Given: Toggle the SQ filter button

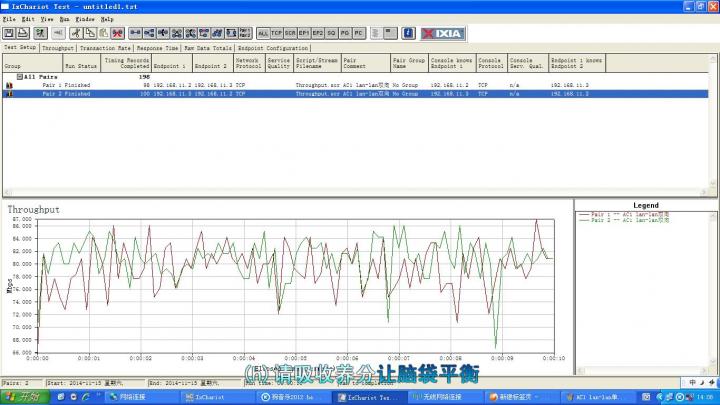Looking at the screenshot, I should pos(332,33).
